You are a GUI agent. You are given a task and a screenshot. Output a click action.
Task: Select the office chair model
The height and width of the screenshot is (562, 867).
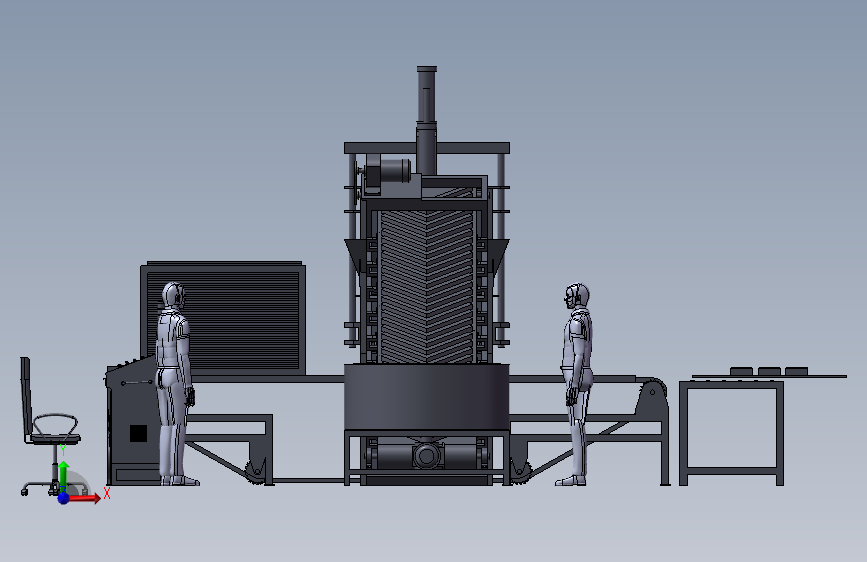coord(52,426)
